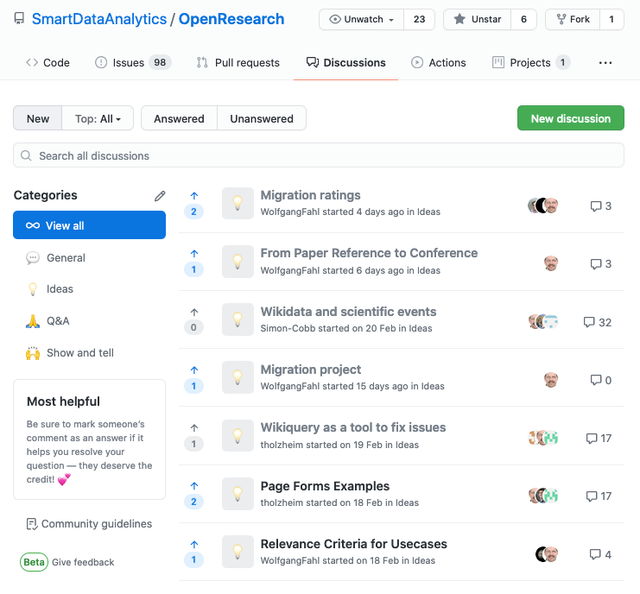Open the Top: All dropdown
640x594 pixels.
click(x=98, y=118)
